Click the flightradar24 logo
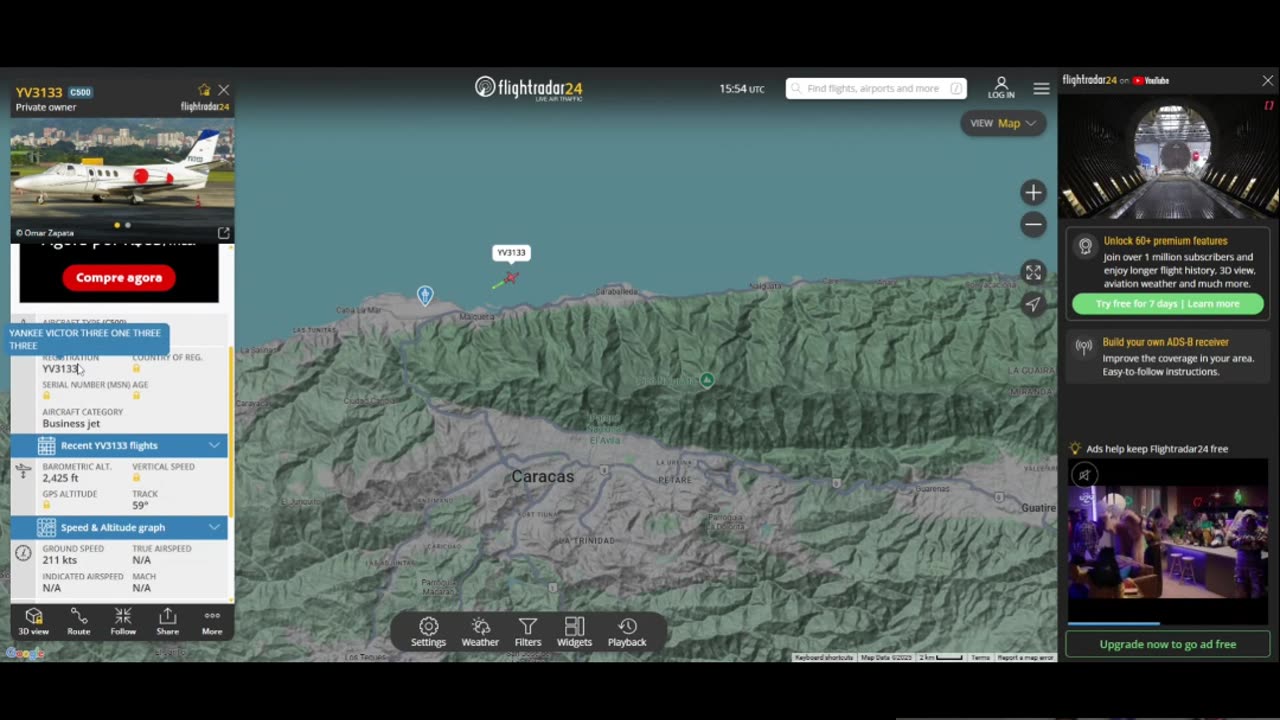 [x=528, y=88]
